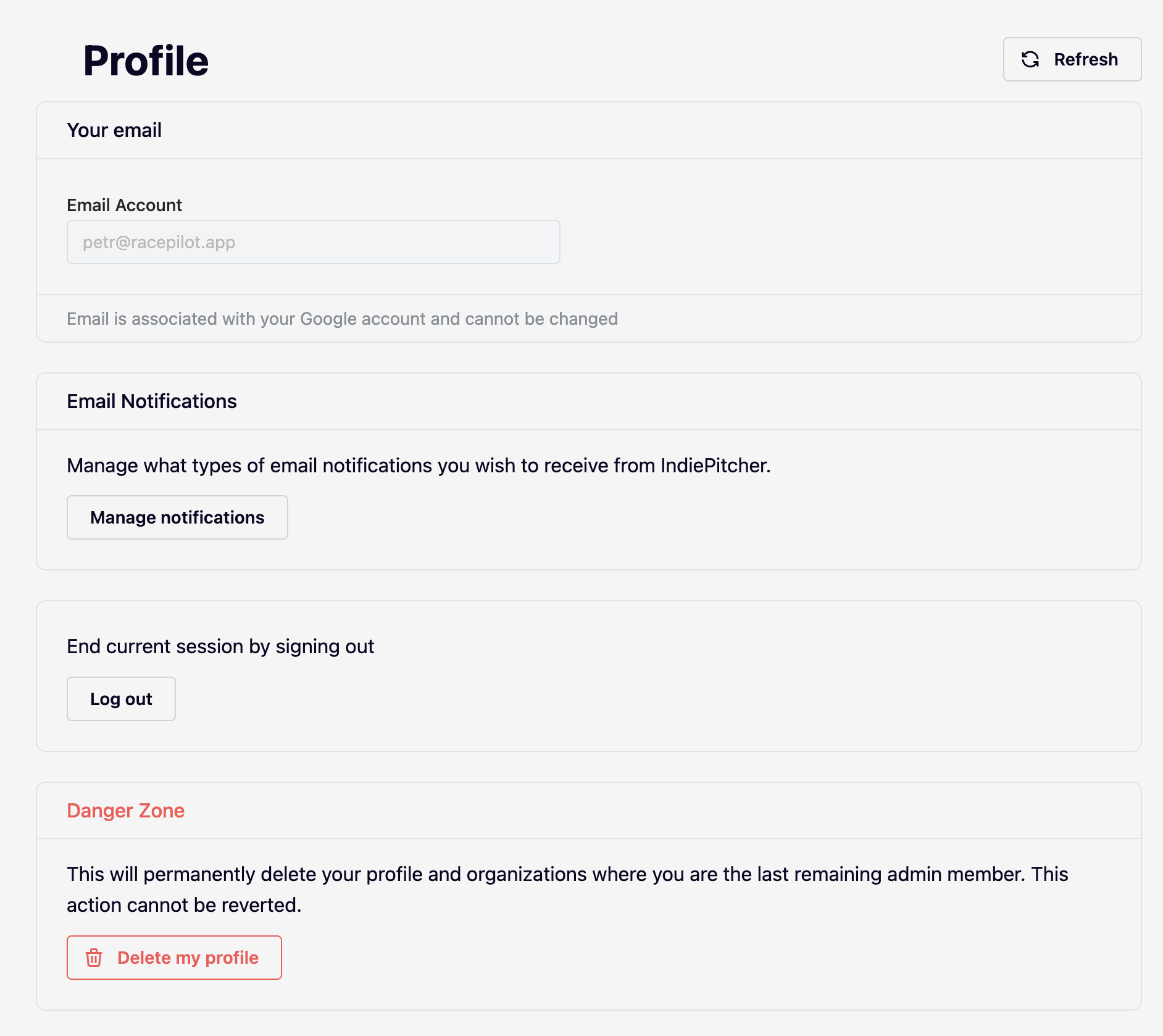Click the circular arrows Refresh icon
Screen dimensions: 1163x1036
[x=1030, y=59]
